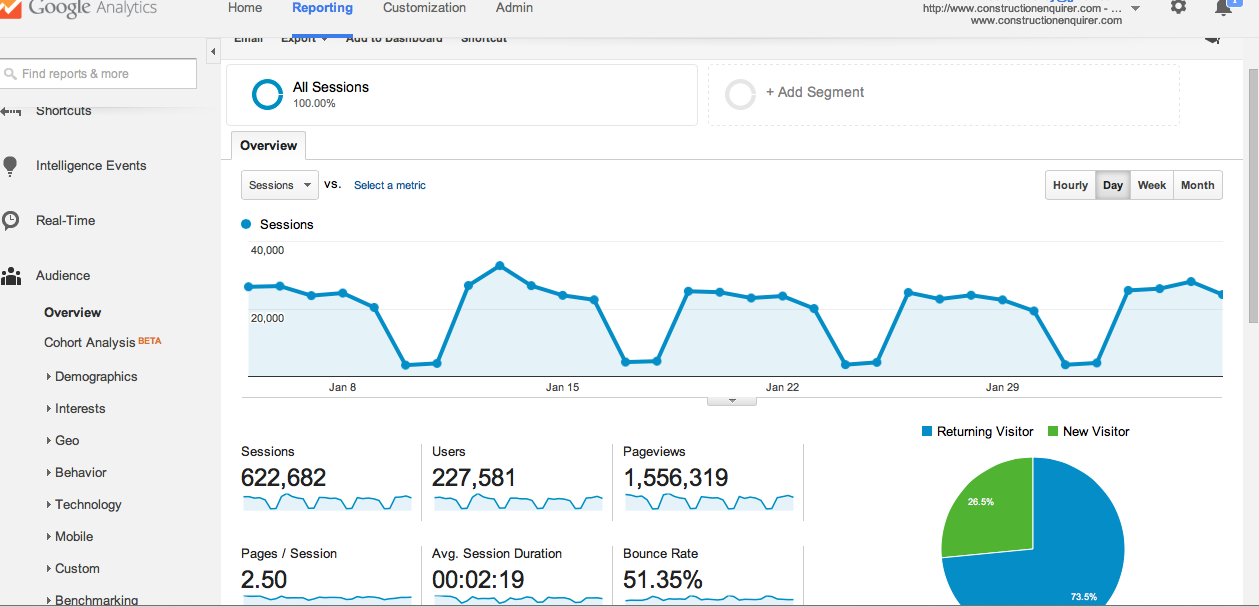The height and width of the screenshot is (607, 1259).
Task: Click the Users sparkline under 227,581
Action: [518, 502]
